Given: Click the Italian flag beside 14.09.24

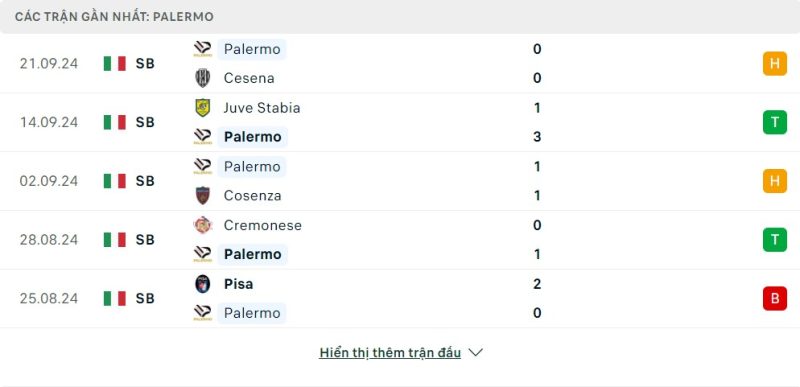Looking at the screenshot, I should point(115,122).
